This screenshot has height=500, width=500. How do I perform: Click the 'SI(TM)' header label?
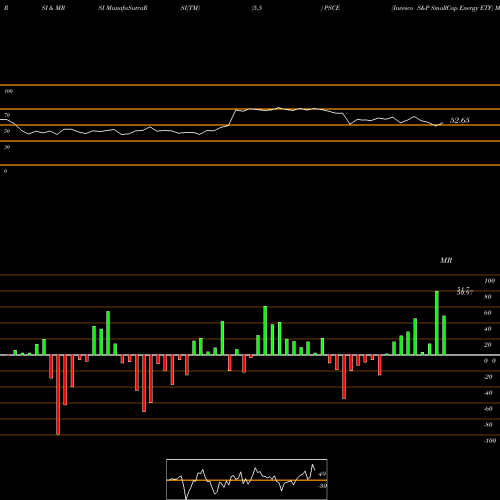coord(190,8)
